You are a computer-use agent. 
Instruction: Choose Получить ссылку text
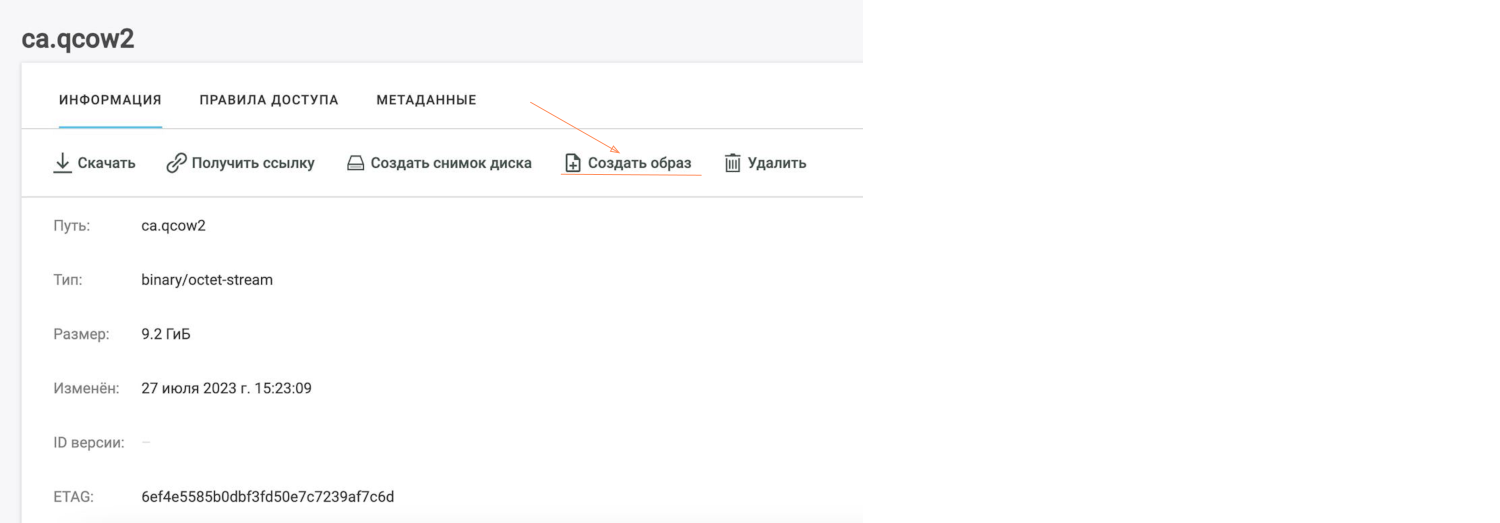(253, 163)
